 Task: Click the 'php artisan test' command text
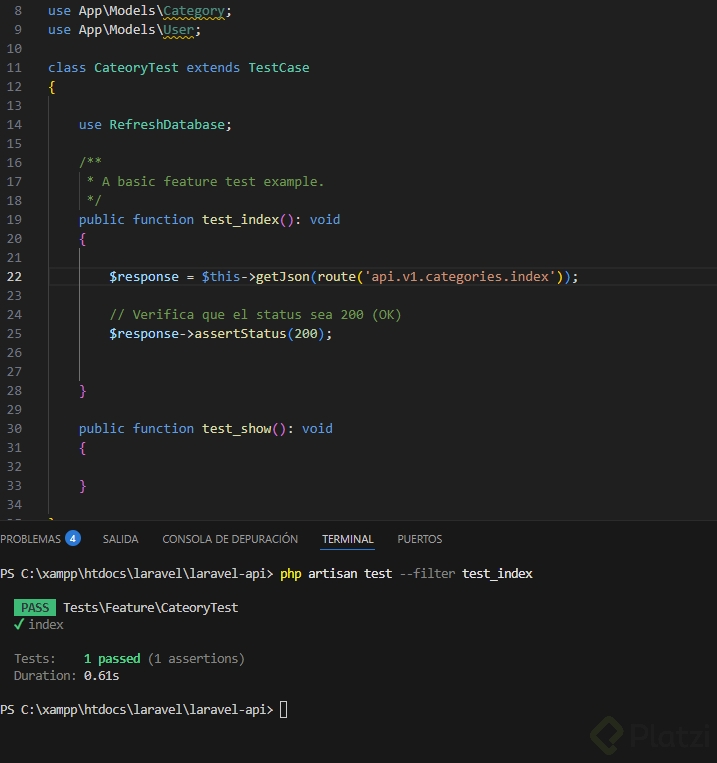pos(336,573)
